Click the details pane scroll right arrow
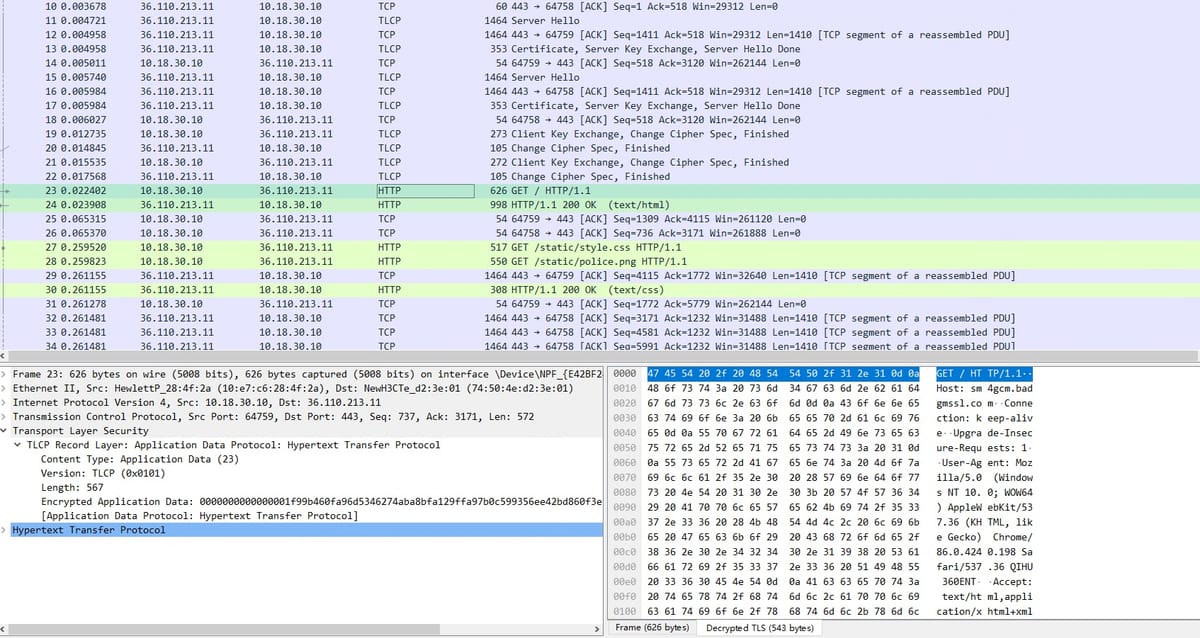Screen dimensions: 1200x638 point(598,629)
